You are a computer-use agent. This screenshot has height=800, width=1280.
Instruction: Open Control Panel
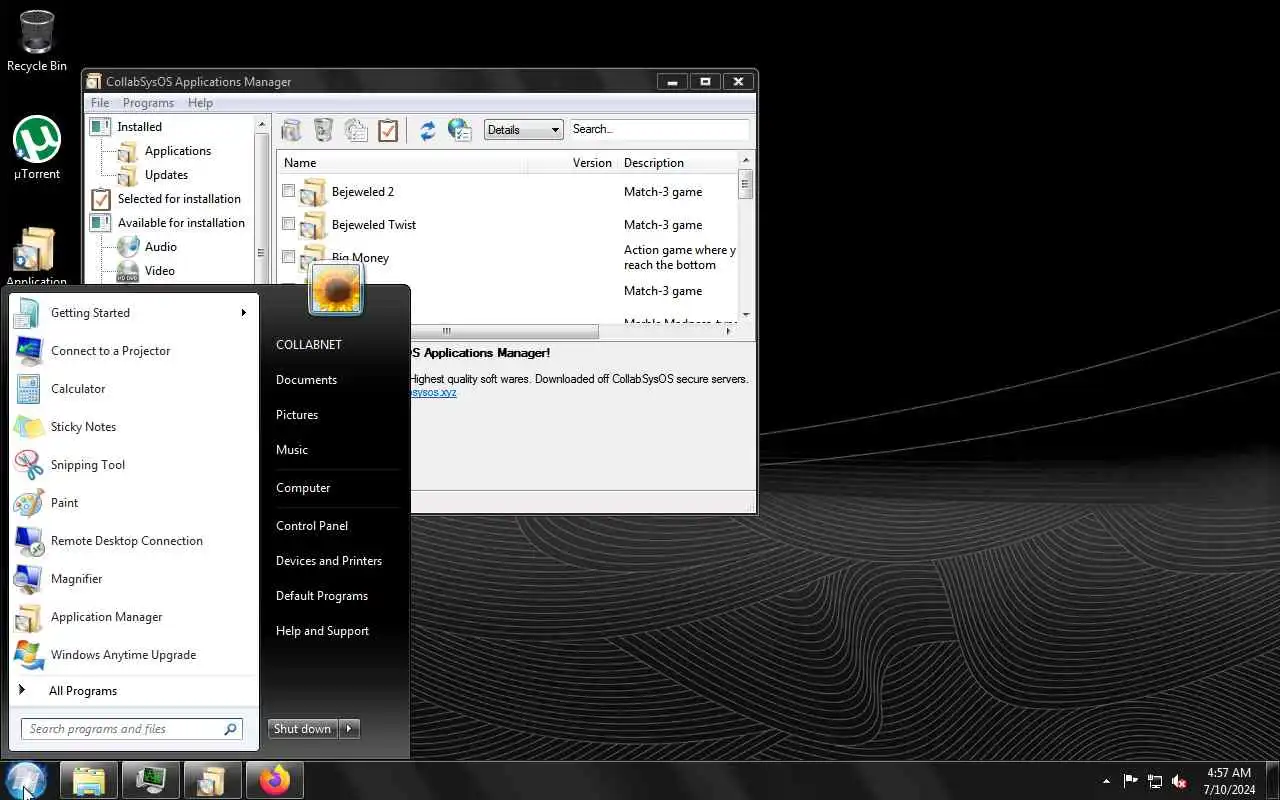(312, 526)
